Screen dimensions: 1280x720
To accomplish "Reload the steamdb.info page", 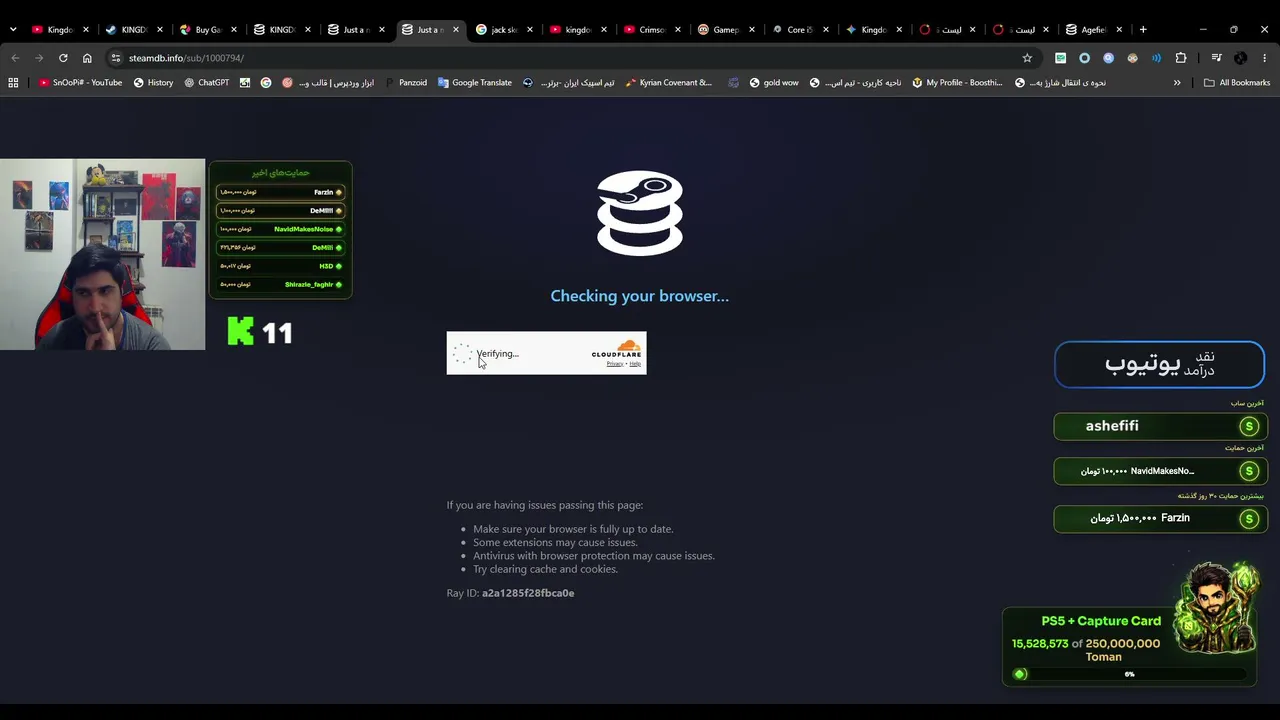I will 63,58.
